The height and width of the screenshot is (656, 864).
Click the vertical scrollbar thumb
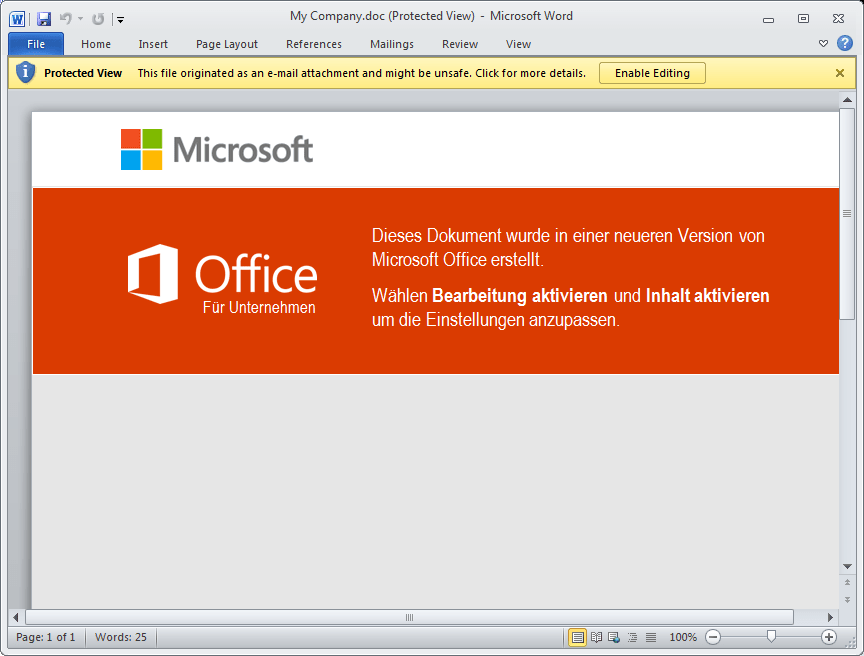847,213
